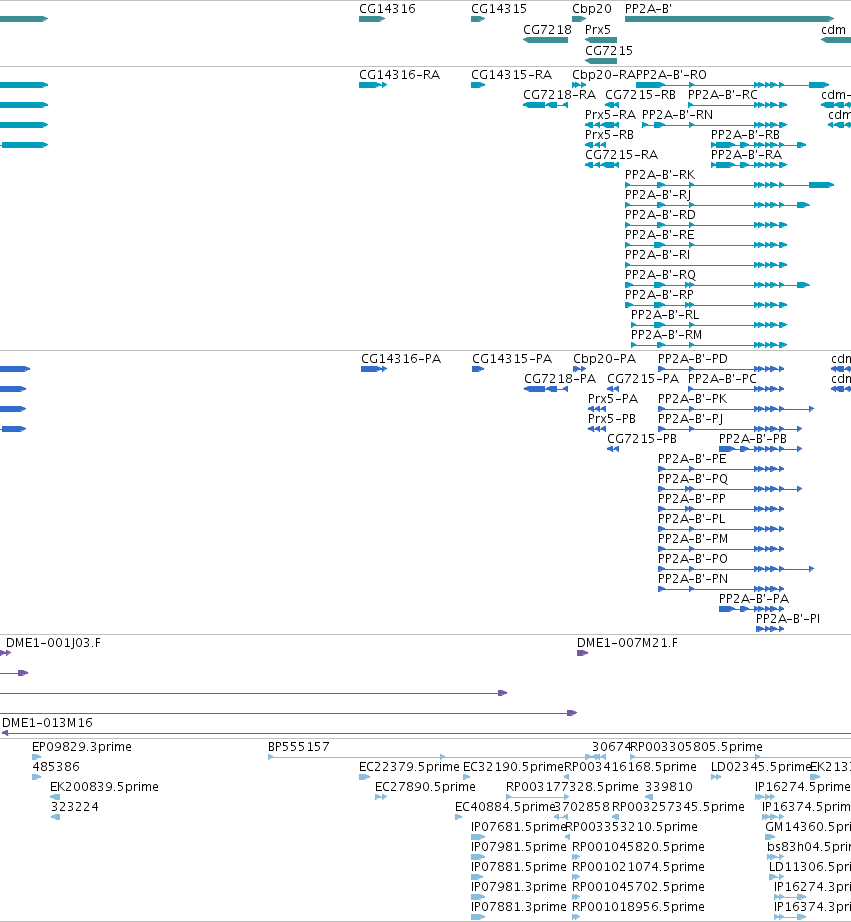The width and height of the screenshot is (851, 922).
Task: Click the CG14316-PA protein label
Action: coord(401,359)
